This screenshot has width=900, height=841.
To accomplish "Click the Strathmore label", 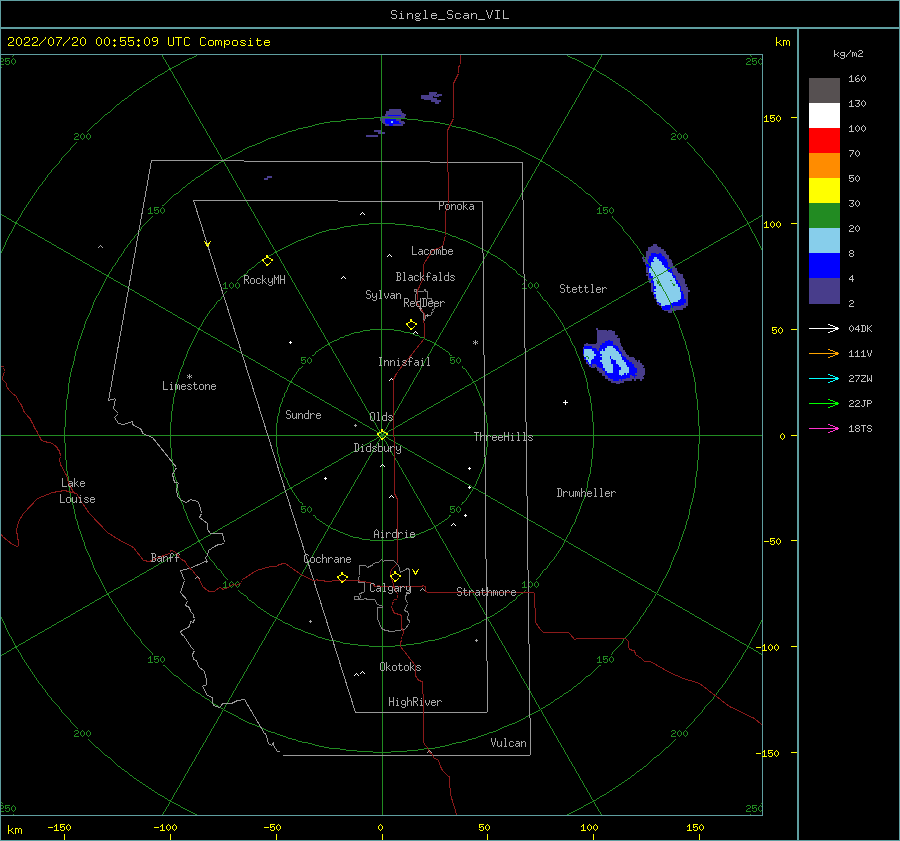I will 486,592.
